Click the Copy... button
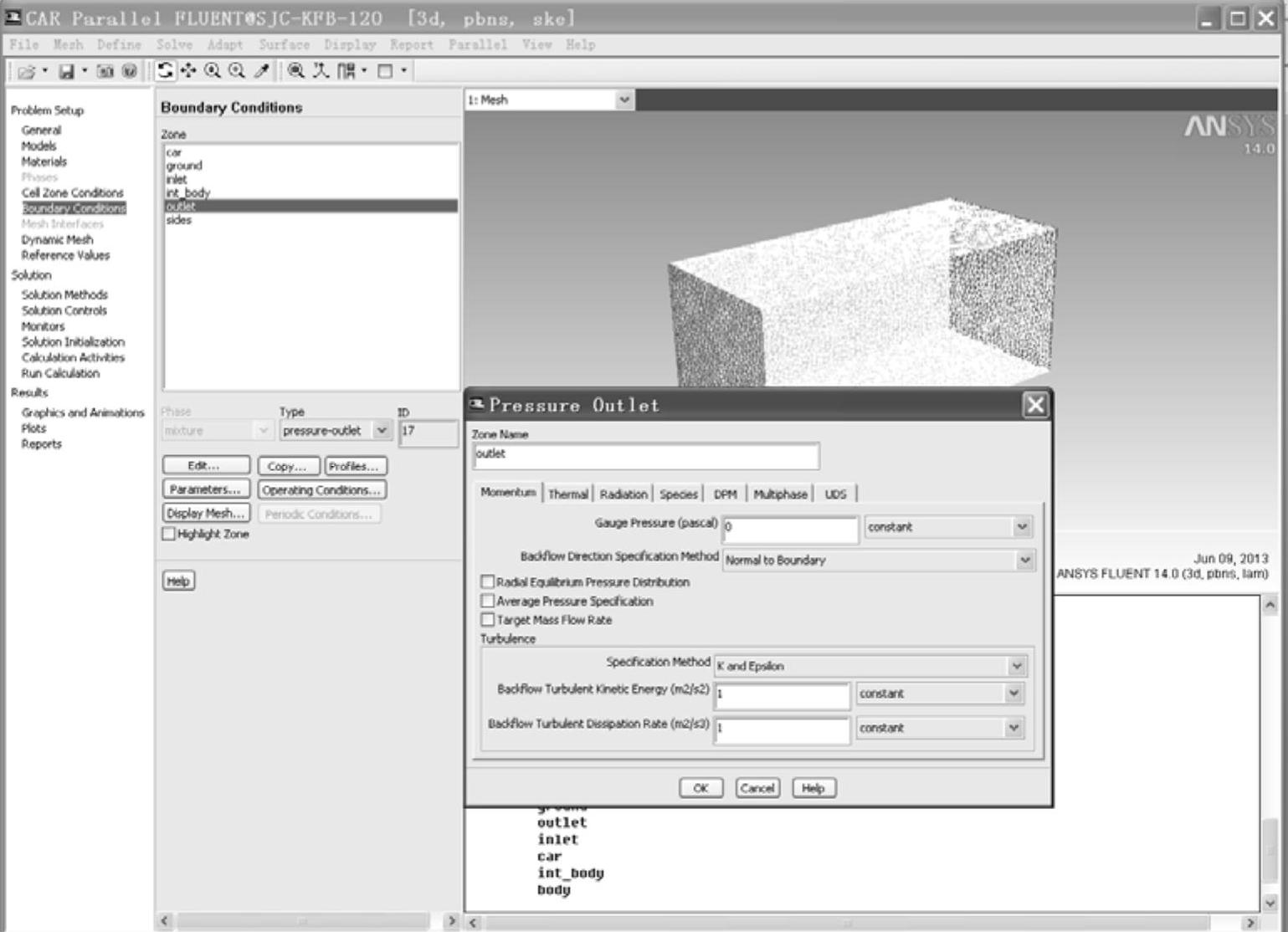 (288, 466)
